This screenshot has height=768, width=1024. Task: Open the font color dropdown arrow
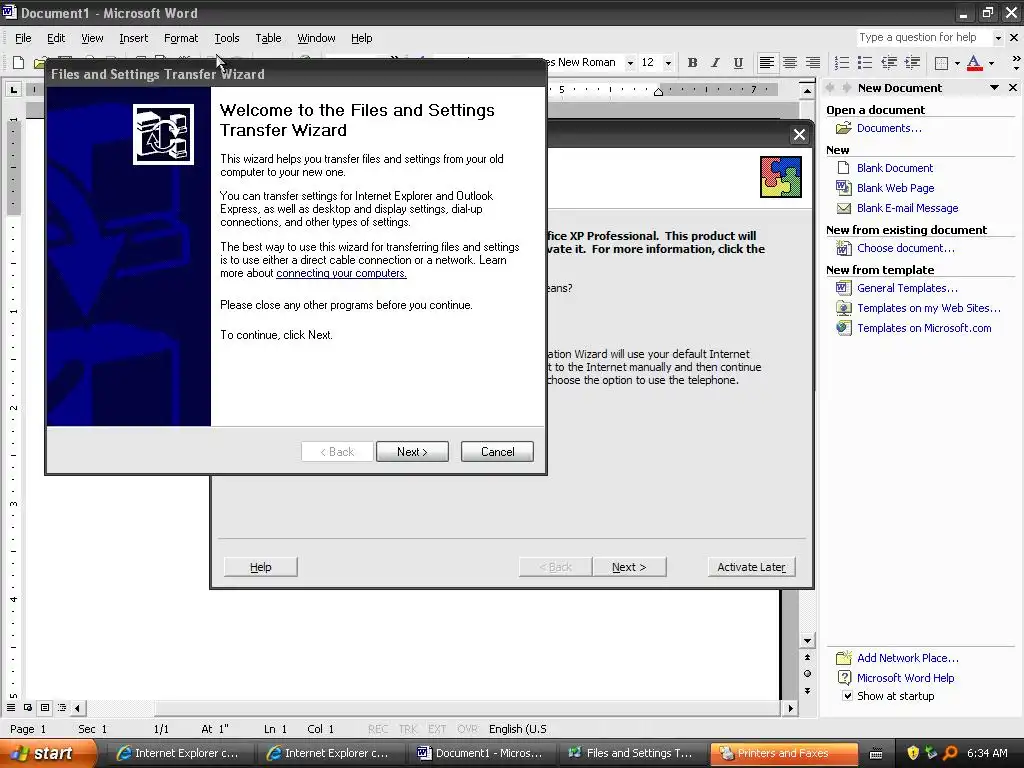click(x=991, y=63)
